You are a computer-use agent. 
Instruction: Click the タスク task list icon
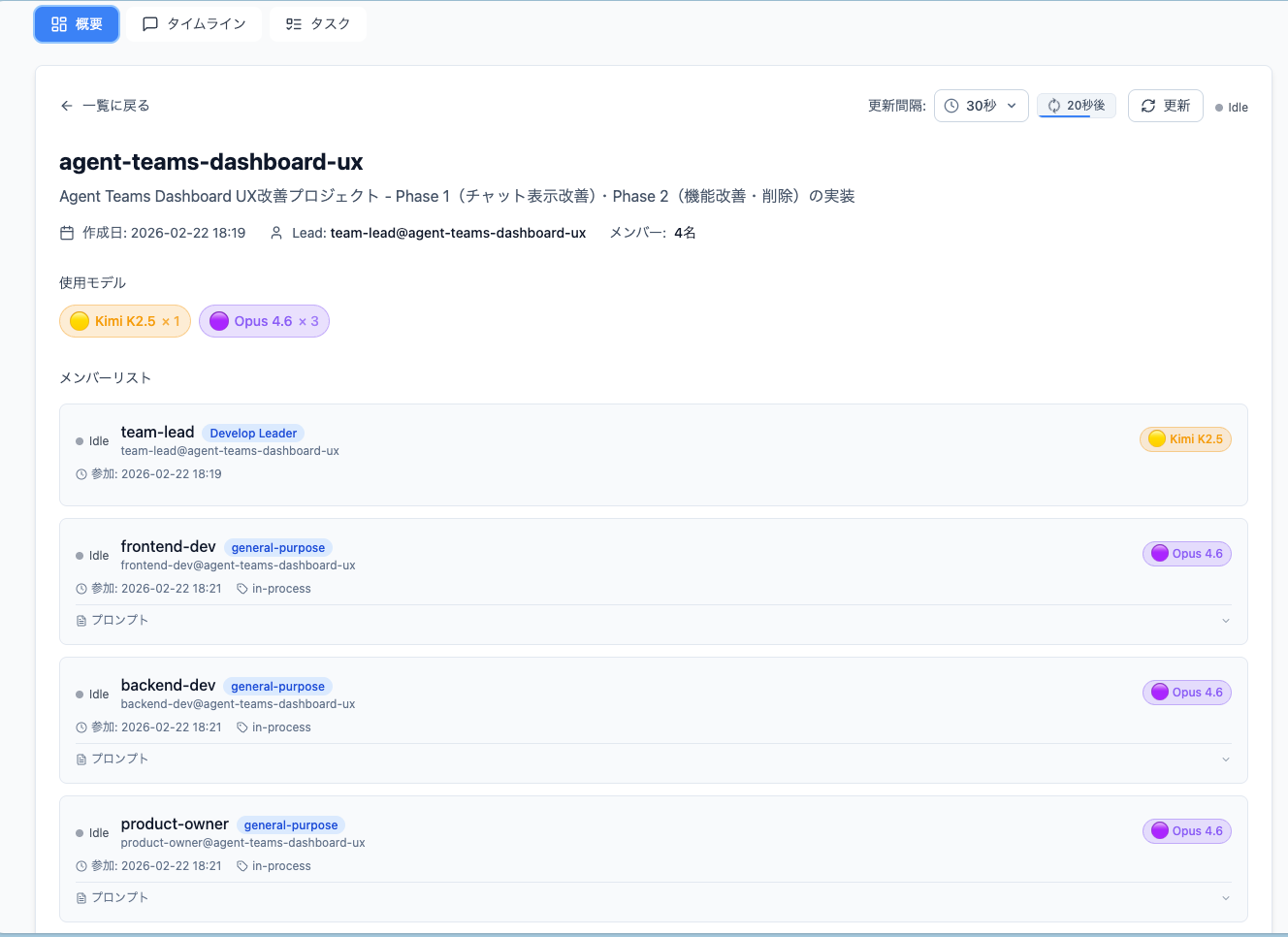tap(293, 23)
